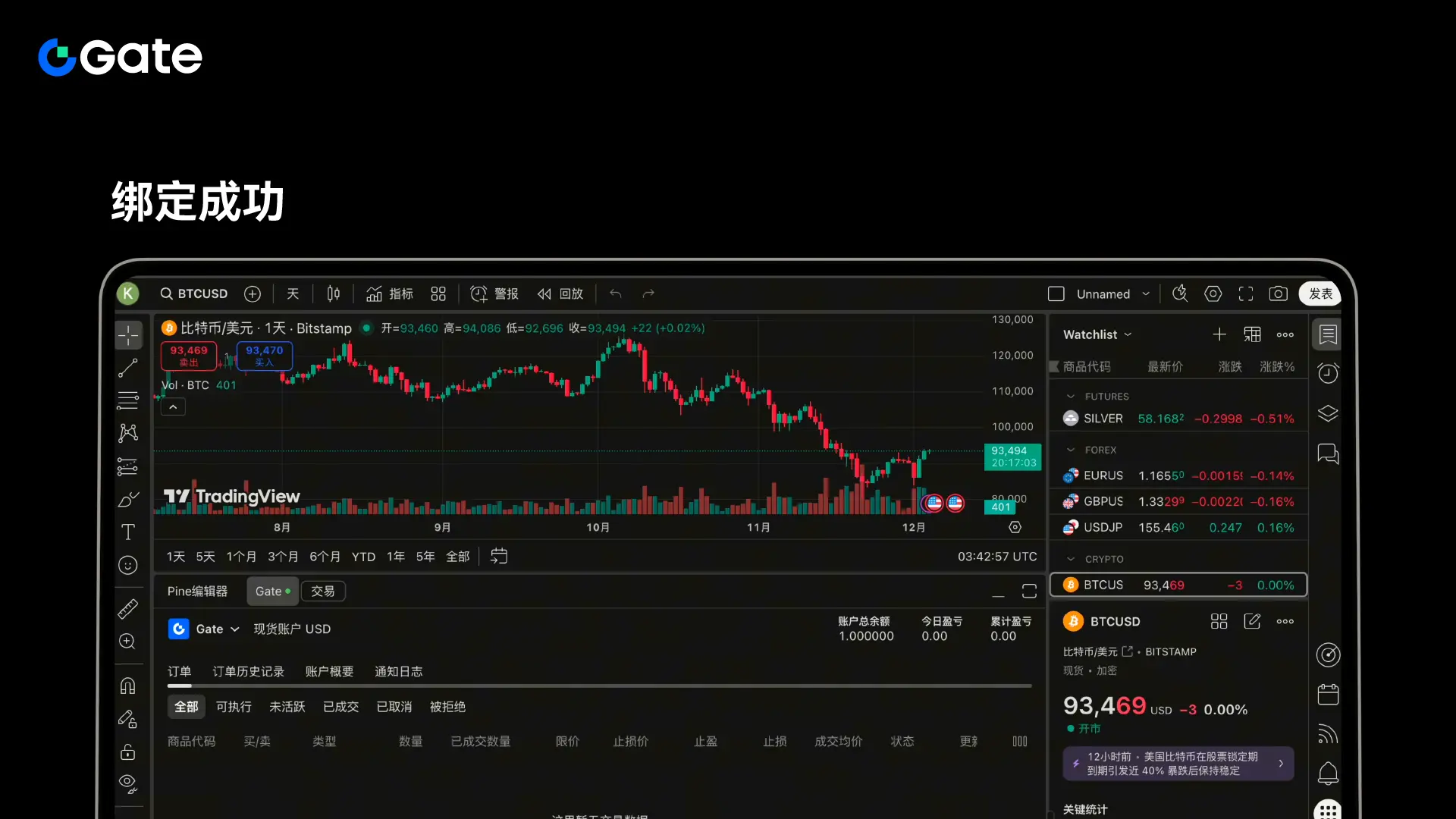
Task: Click the BTCUSD symbol search field
Action: pos(194,294)
